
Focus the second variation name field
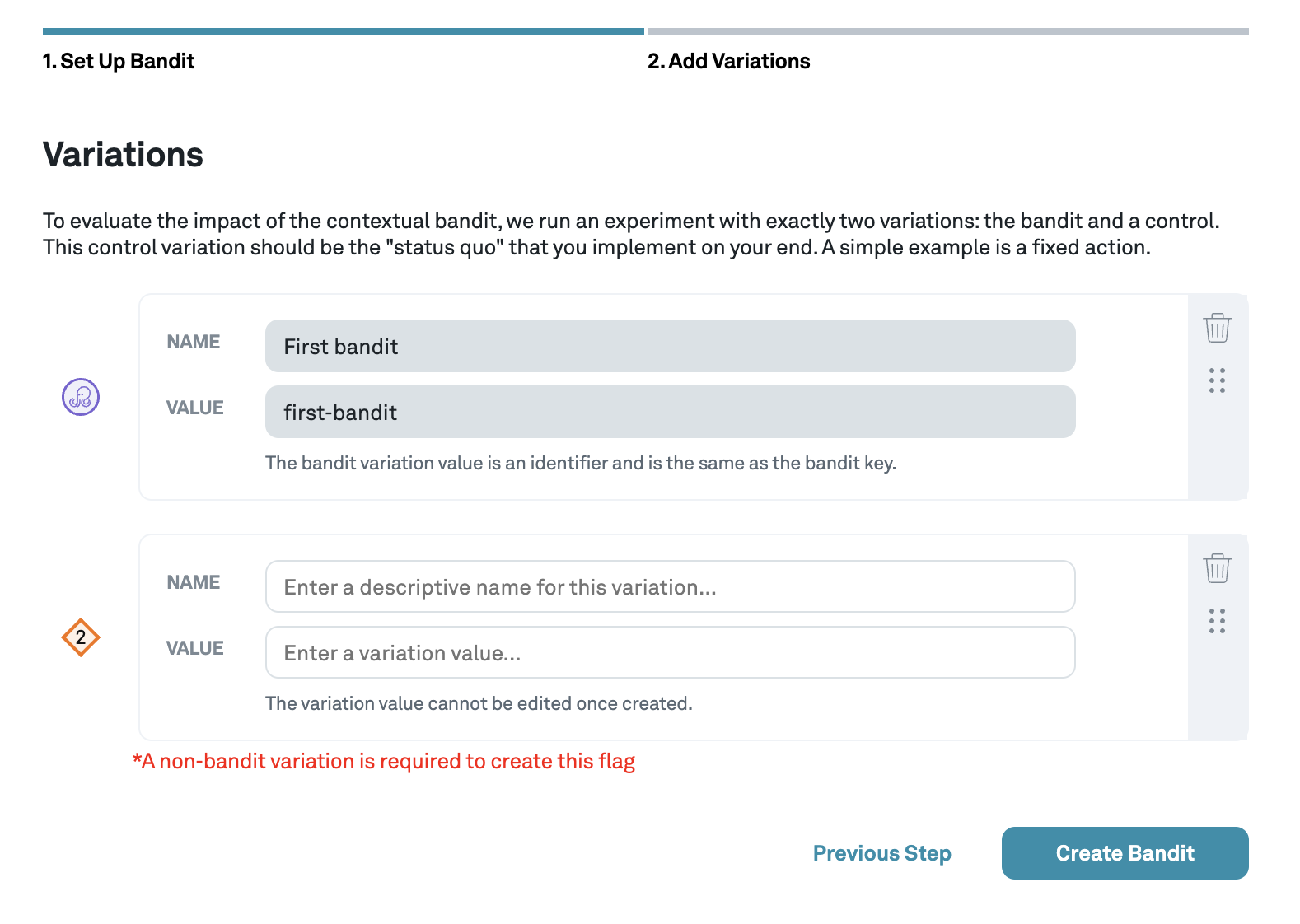click(x=670, y=586)
